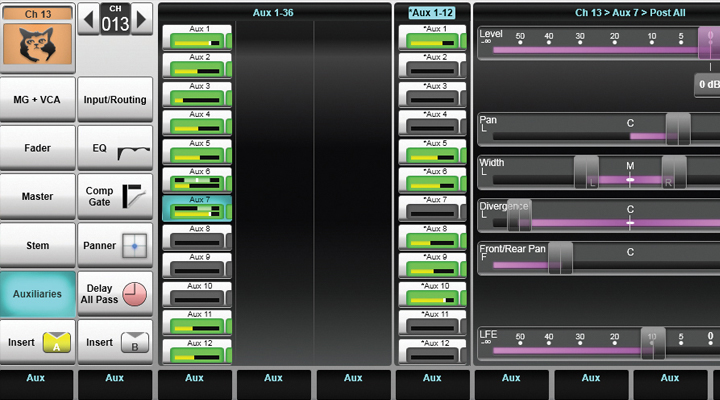Select Insert B
The width and height of the screenshot is (720, 400).
click(115, 342)
